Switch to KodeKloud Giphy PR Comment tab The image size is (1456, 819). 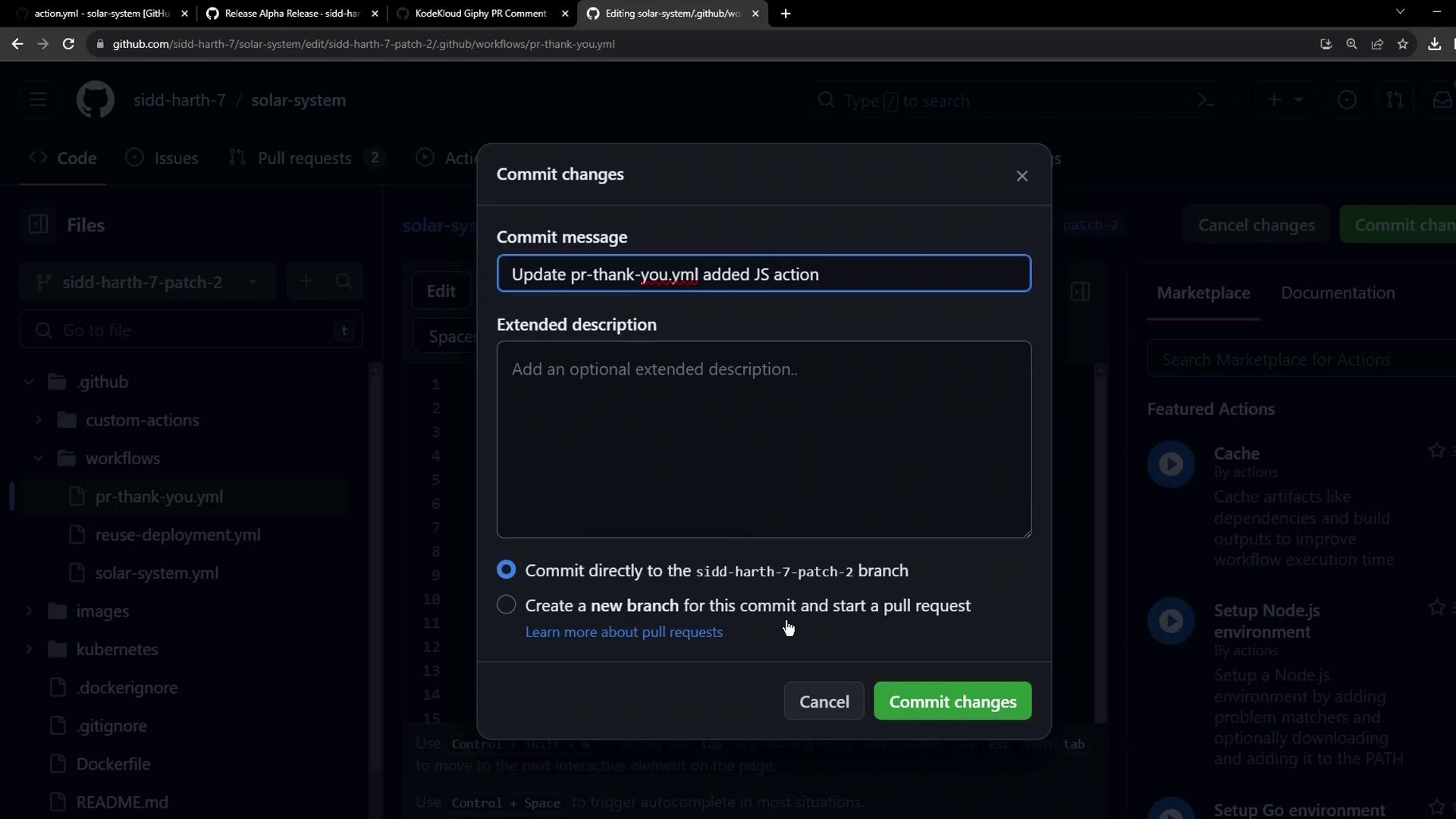(x=481, y=14)
